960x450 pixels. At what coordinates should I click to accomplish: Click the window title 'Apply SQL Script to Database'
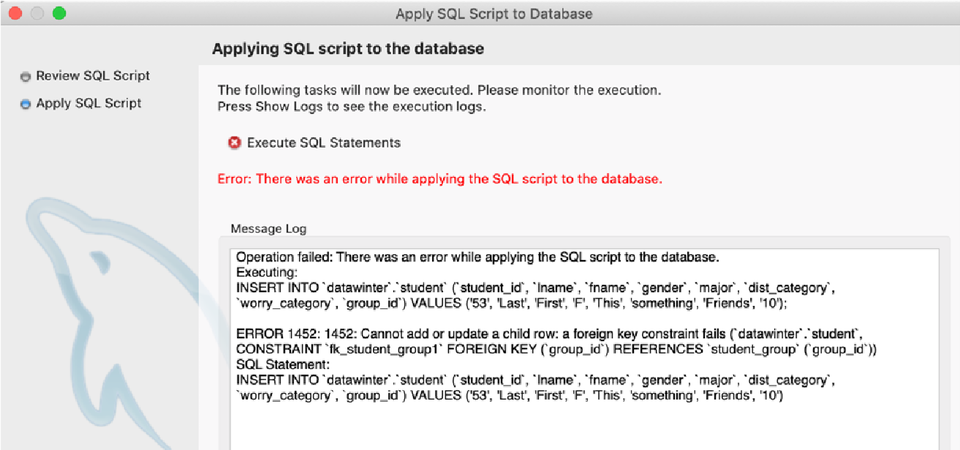coord(494,13)
